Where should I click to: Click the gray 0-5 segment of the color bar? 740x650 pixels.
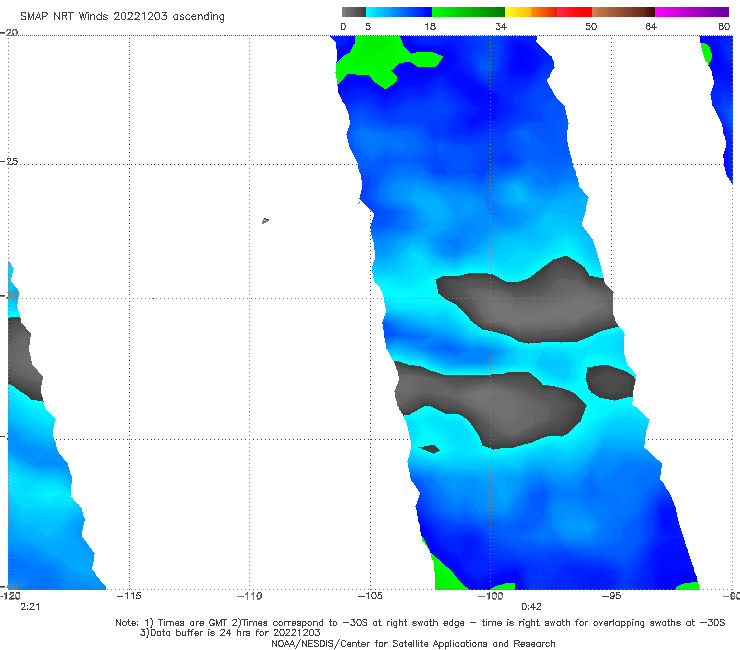pyautogui.click(x=354, y=12)
